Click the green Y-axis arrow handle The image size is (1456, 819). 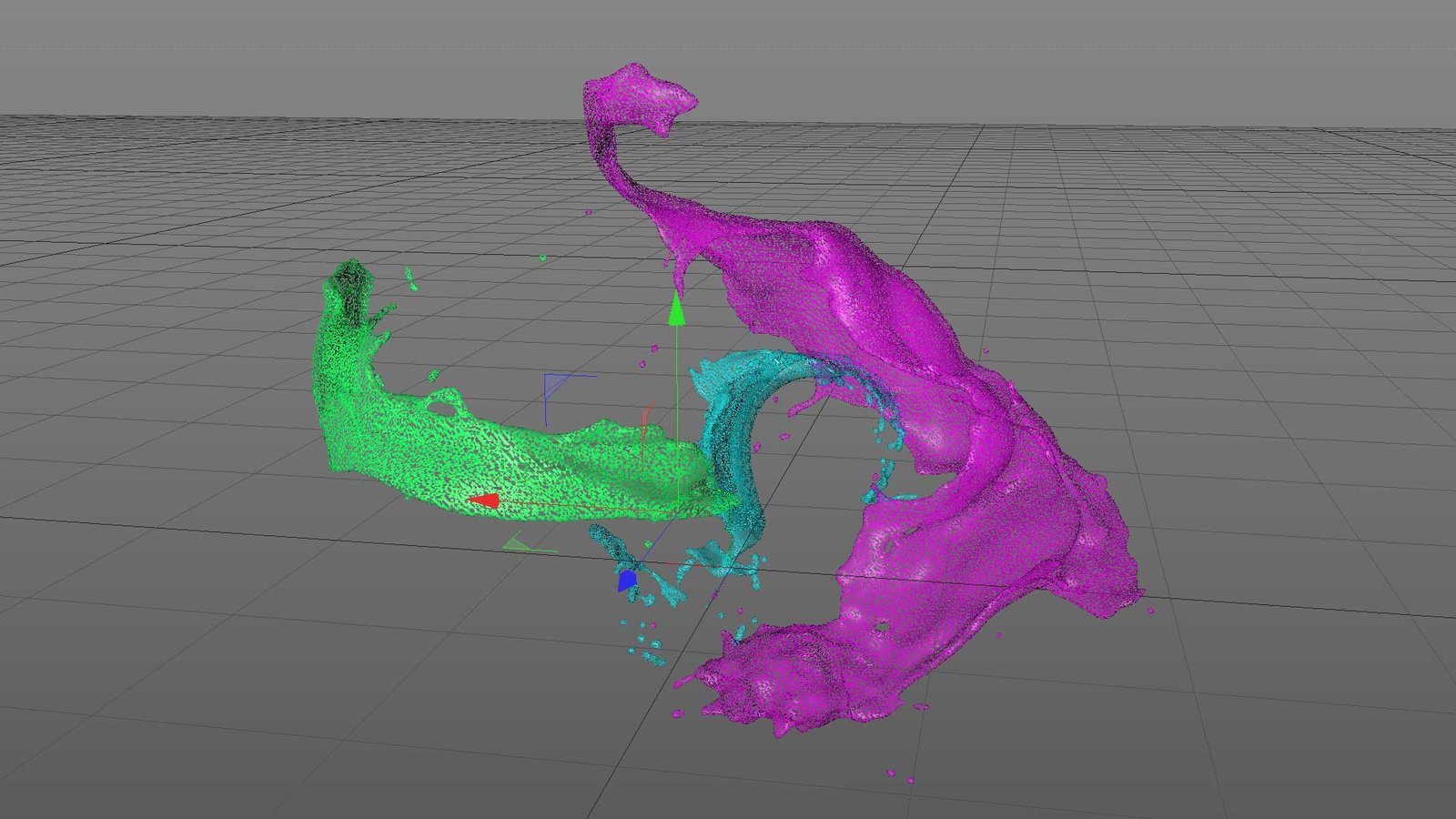point(676,311)
